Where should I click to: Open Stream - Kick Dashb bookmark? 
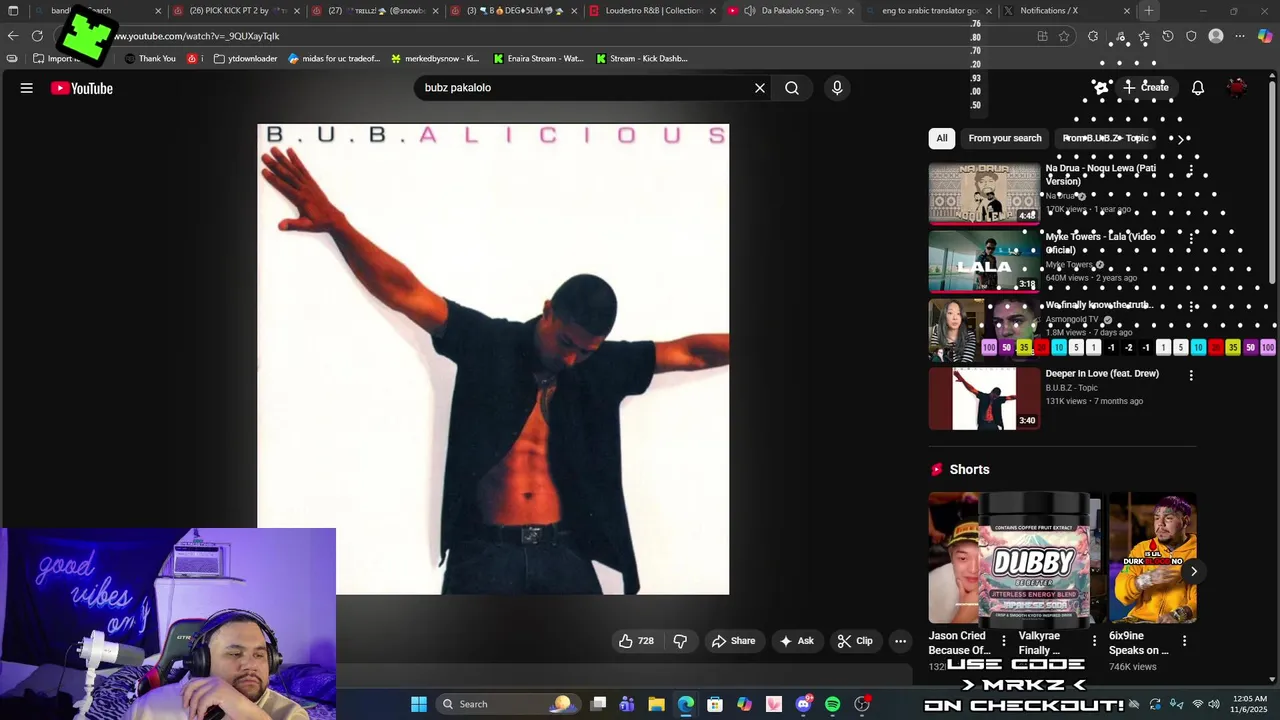click(x=641, y=59)
